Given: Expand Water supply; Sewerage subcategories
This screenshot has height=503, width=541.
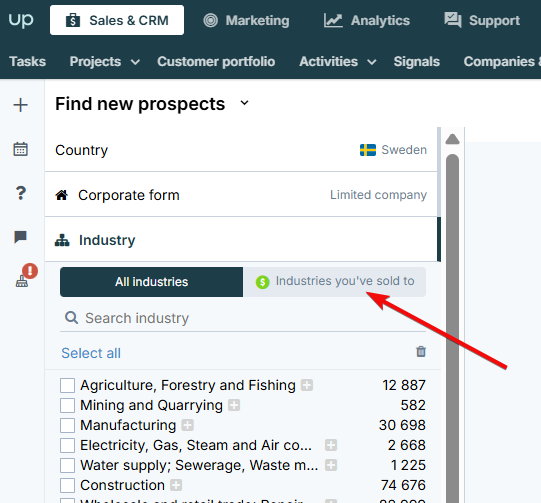Looking at the screenshot, I should point(331,465).
